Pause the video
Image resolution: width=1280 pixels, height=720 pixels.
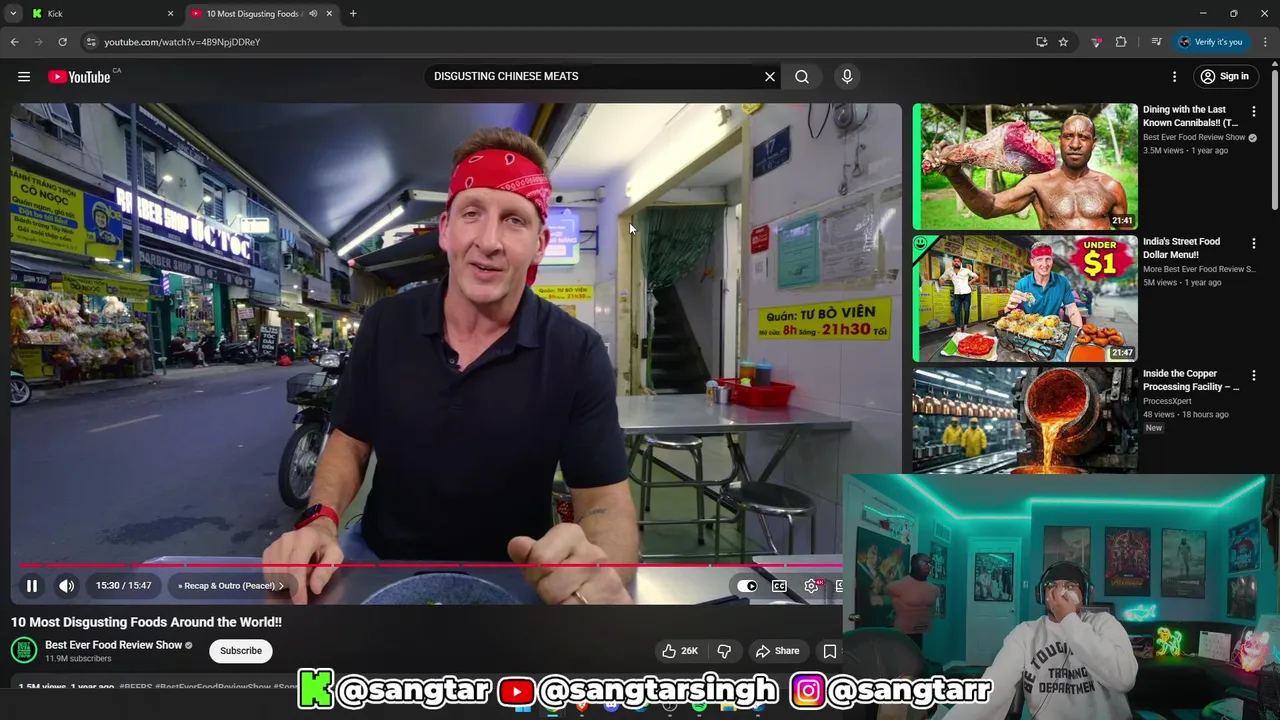[x=32, y=586]
